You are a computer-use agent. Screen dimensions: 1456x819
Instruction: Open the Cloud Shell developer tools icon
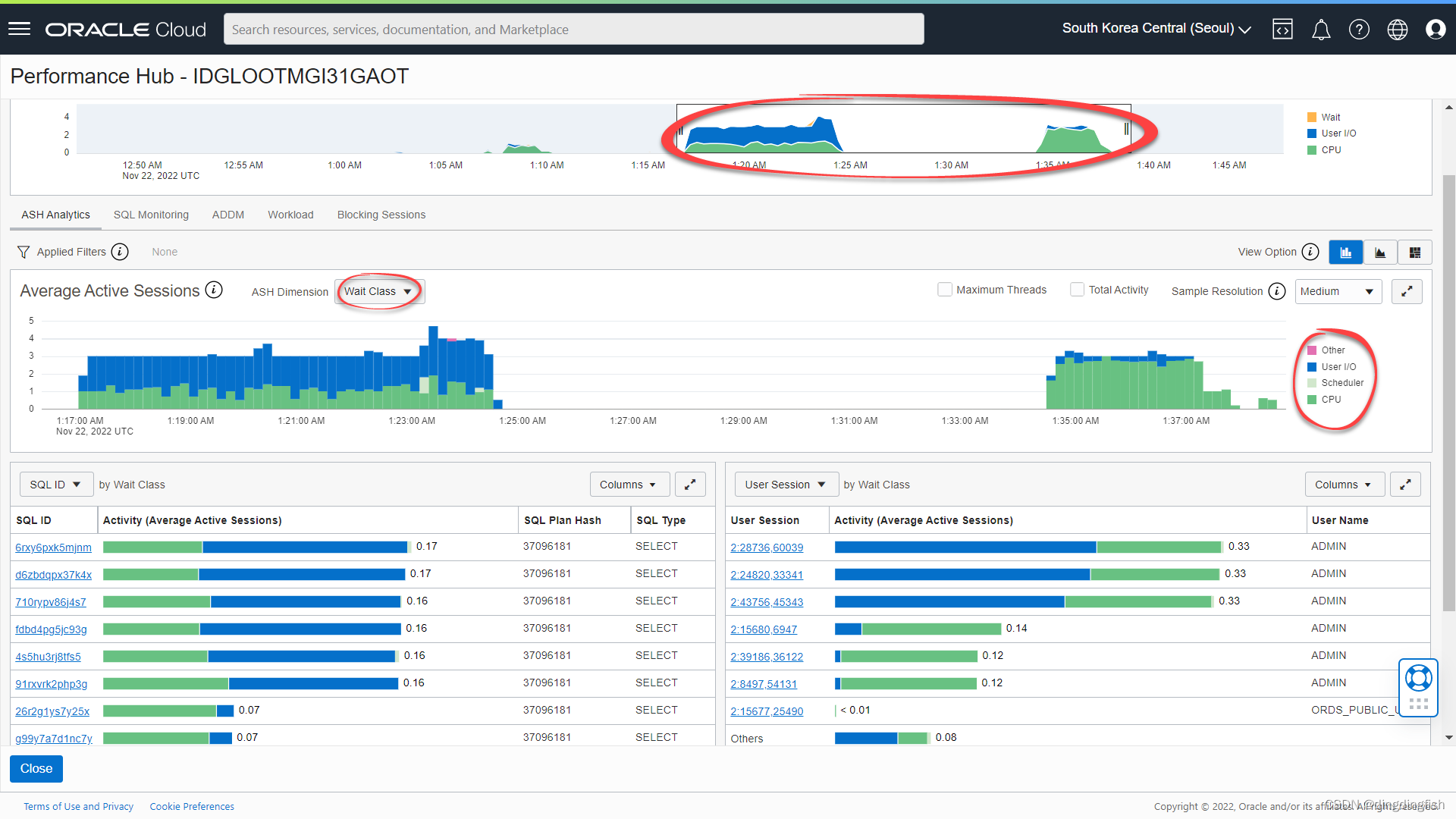(x=1282, y=29)
